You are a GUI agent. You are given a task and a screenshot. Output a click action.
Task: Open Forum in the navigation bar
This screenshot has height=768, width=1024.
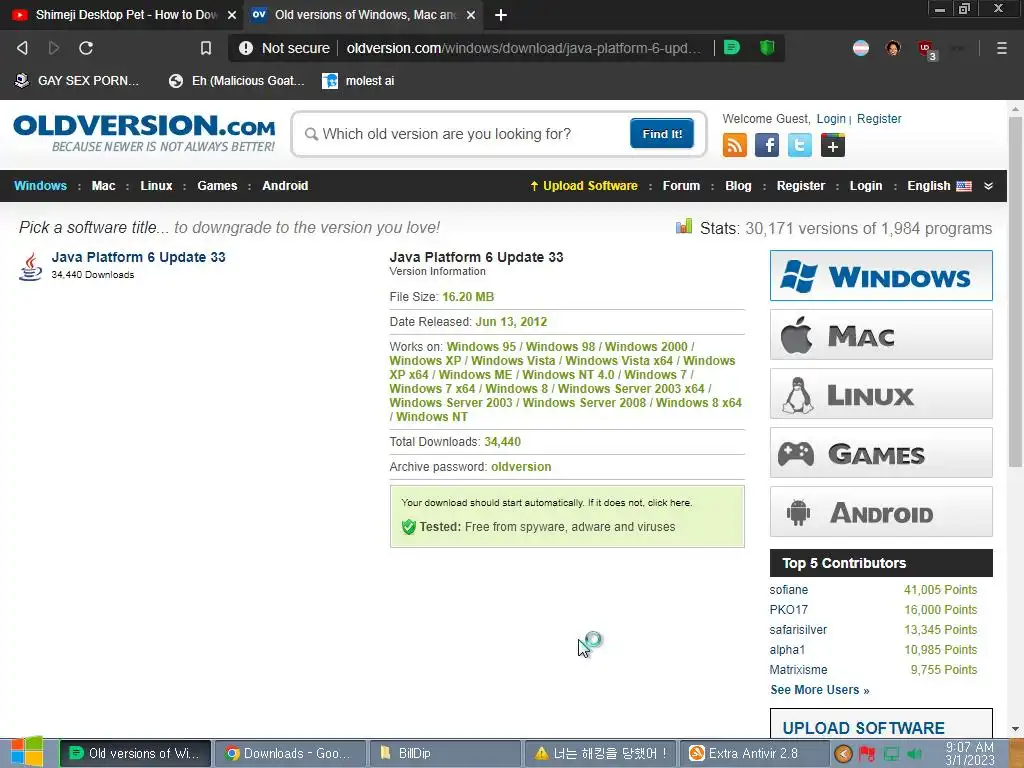point(681,185)
